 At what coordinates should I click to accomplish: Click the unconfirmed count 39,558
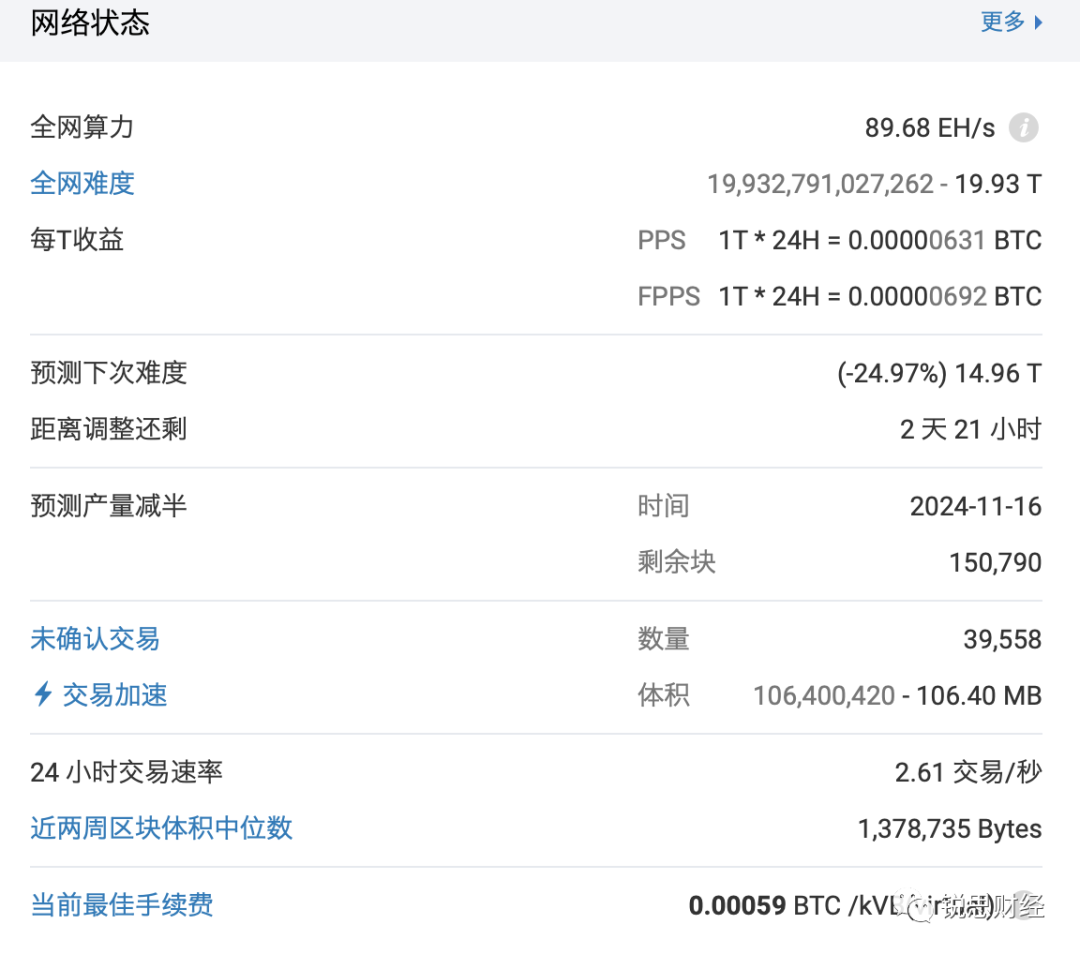tap(1002, 639)
